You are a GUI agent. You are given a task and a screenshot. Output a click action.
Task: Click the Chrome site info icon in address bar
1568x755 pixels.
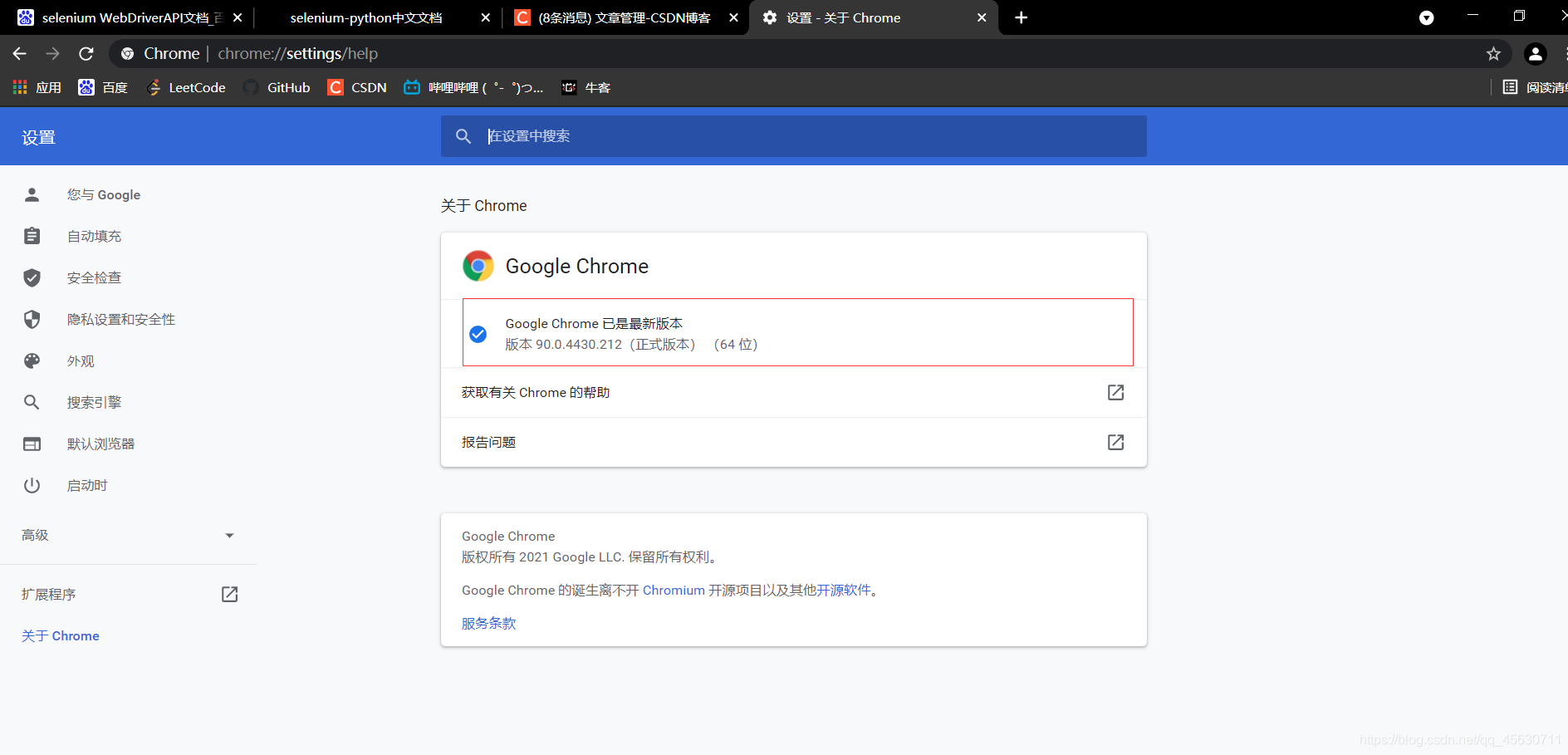point(127,54)
